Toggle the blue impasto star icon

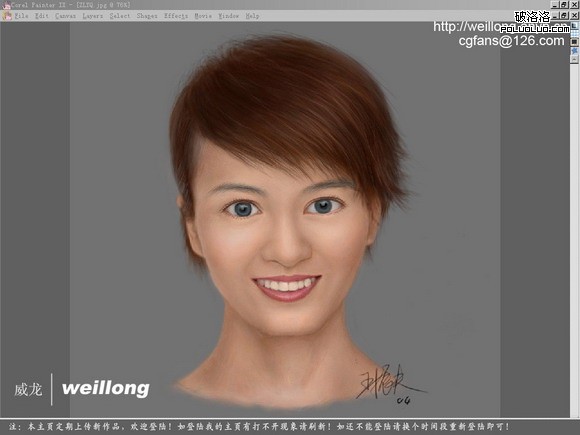tap(574, 51)
